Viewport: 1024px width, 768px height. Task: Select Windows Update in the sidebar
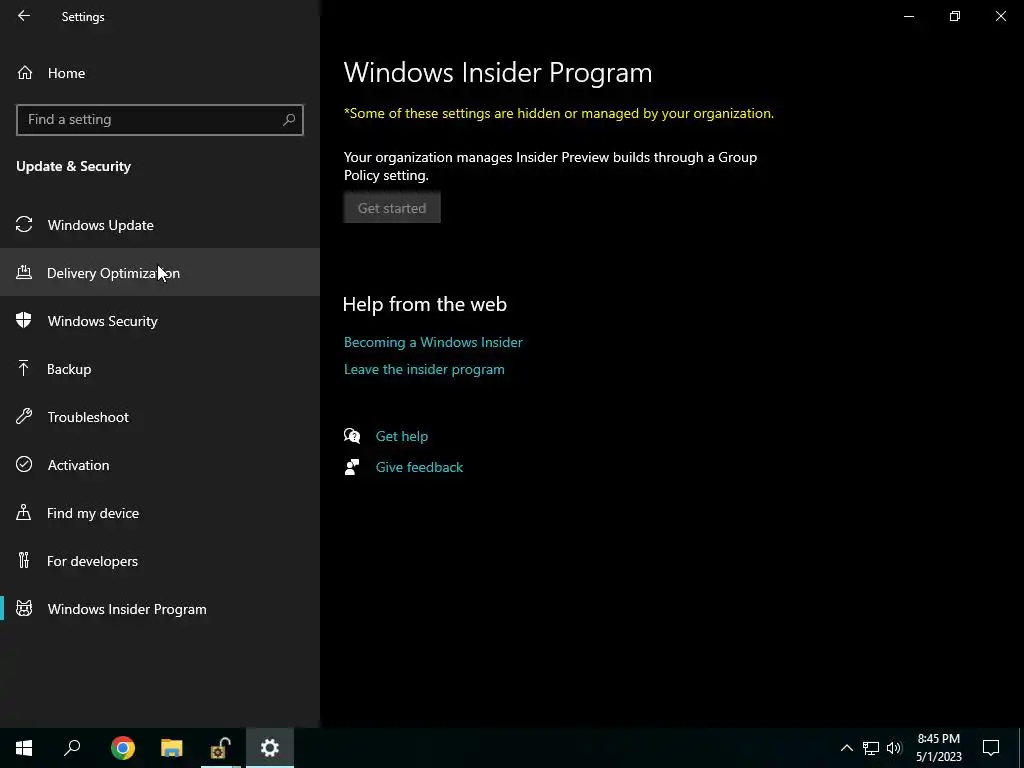(x=160, y=225)
